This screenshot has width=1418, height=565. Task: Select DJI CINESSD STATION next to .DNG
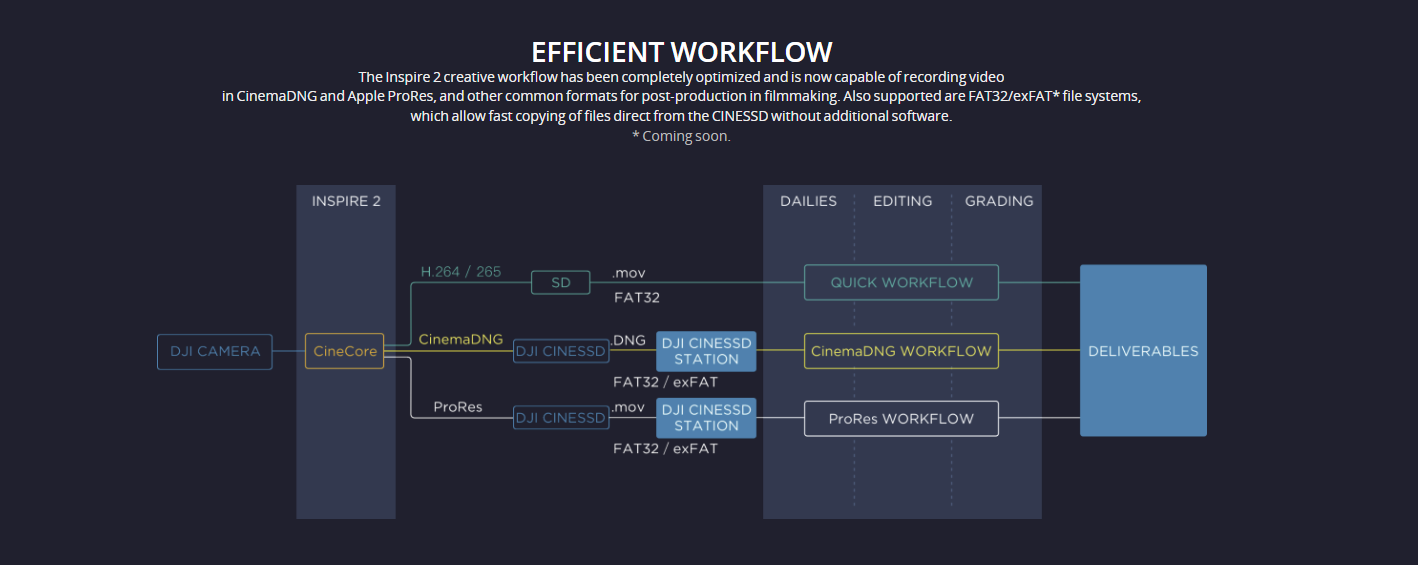coord(706,351)
